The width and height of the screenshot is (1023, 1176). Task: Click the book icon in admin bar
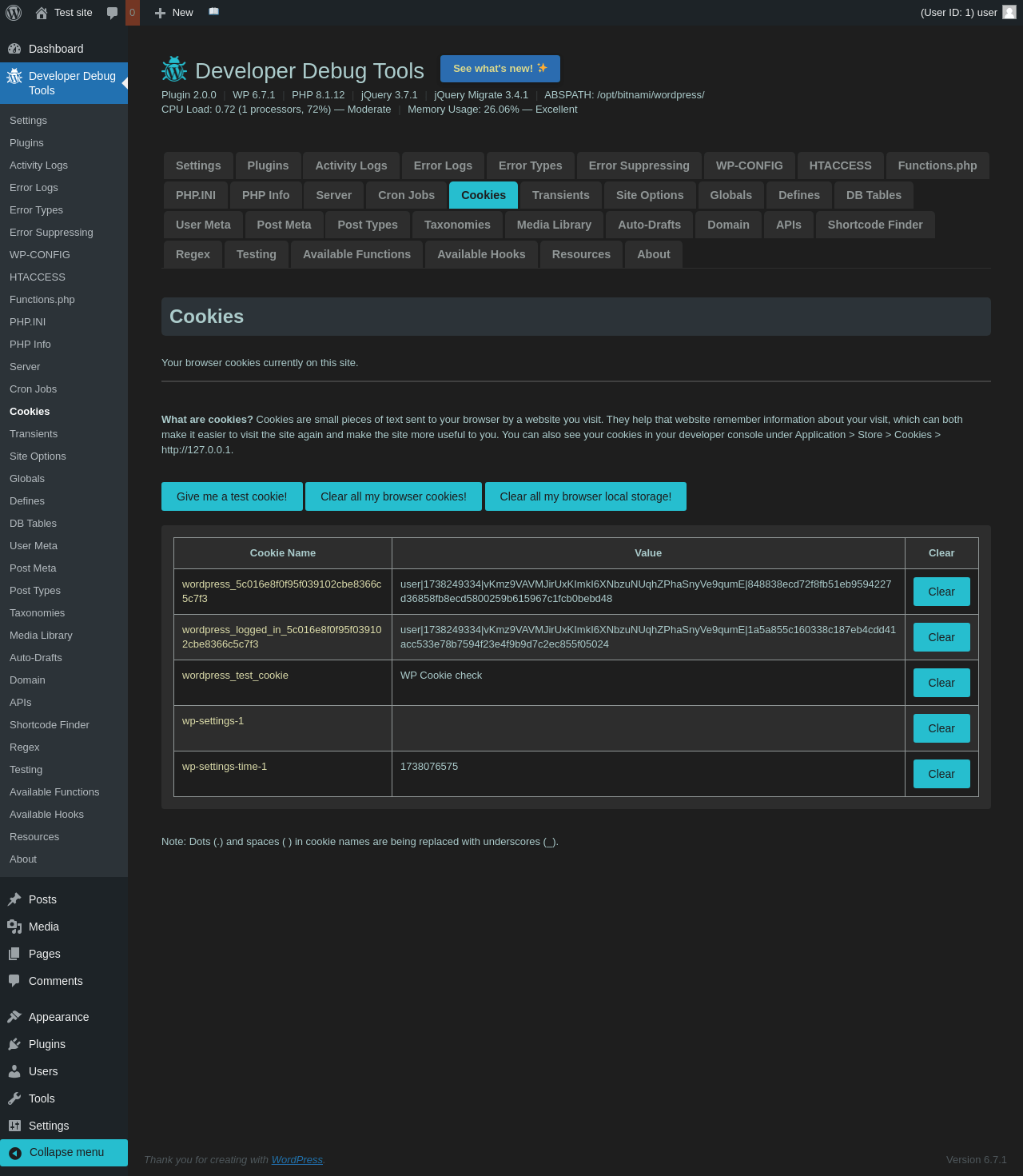point(213,12)
